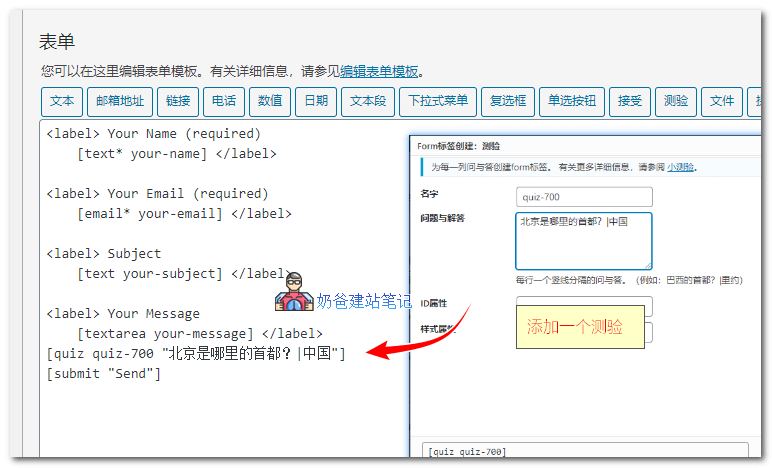Screen dimensions: 772x468
Task: Click the 复选框 tag button
Action: click(508, 101)
